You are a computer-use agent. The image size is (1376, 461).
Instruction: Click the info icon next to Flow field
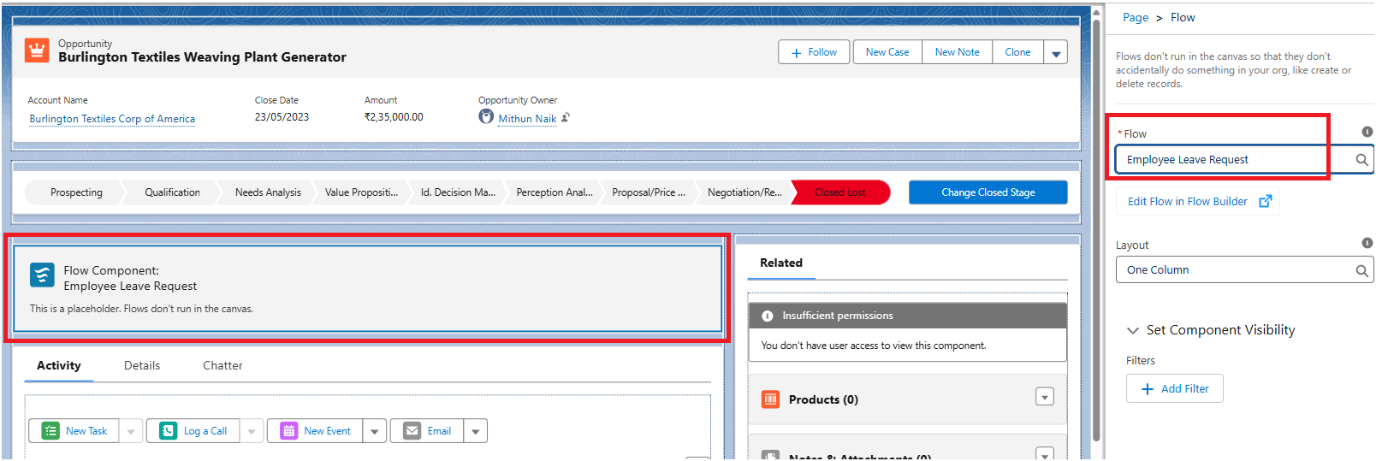click(x=1367, y=132)
